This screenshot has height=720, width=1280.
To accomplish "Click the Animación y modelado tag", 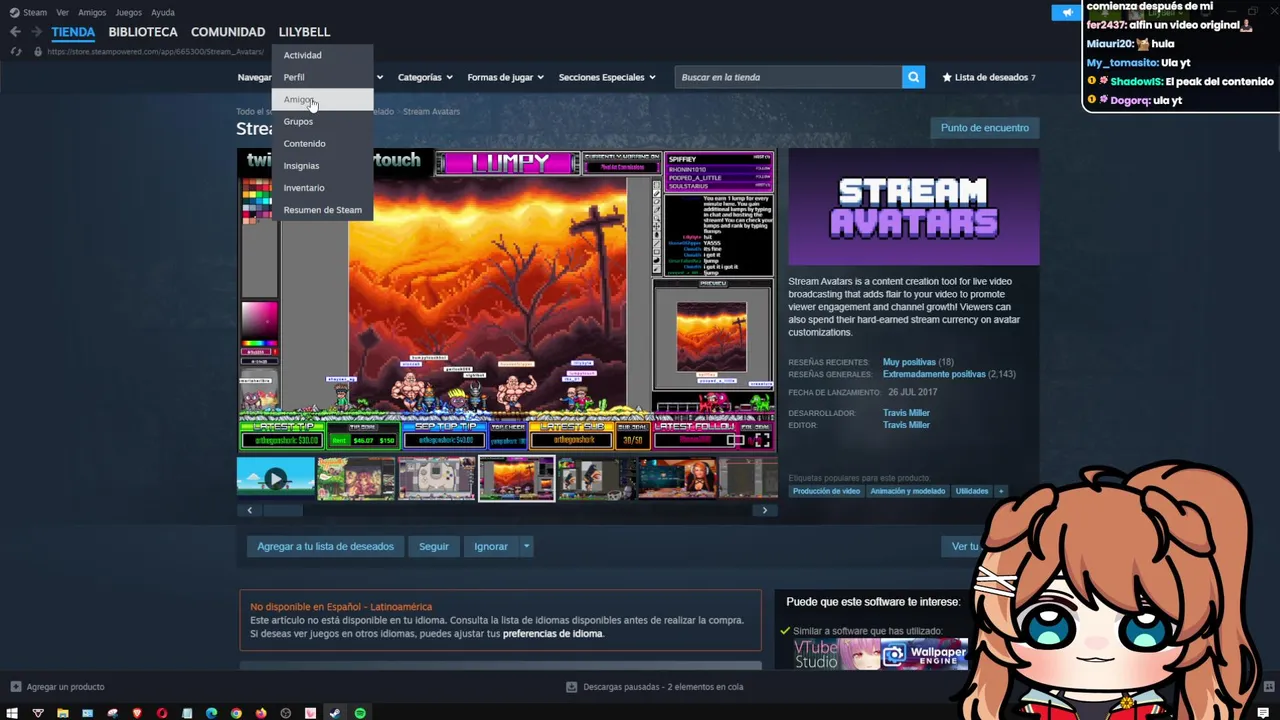I will tap(908, 491).
